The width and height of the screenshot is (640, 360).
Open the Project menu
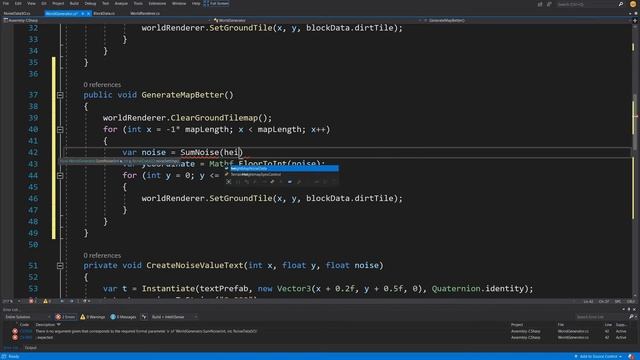click(58, 3)
